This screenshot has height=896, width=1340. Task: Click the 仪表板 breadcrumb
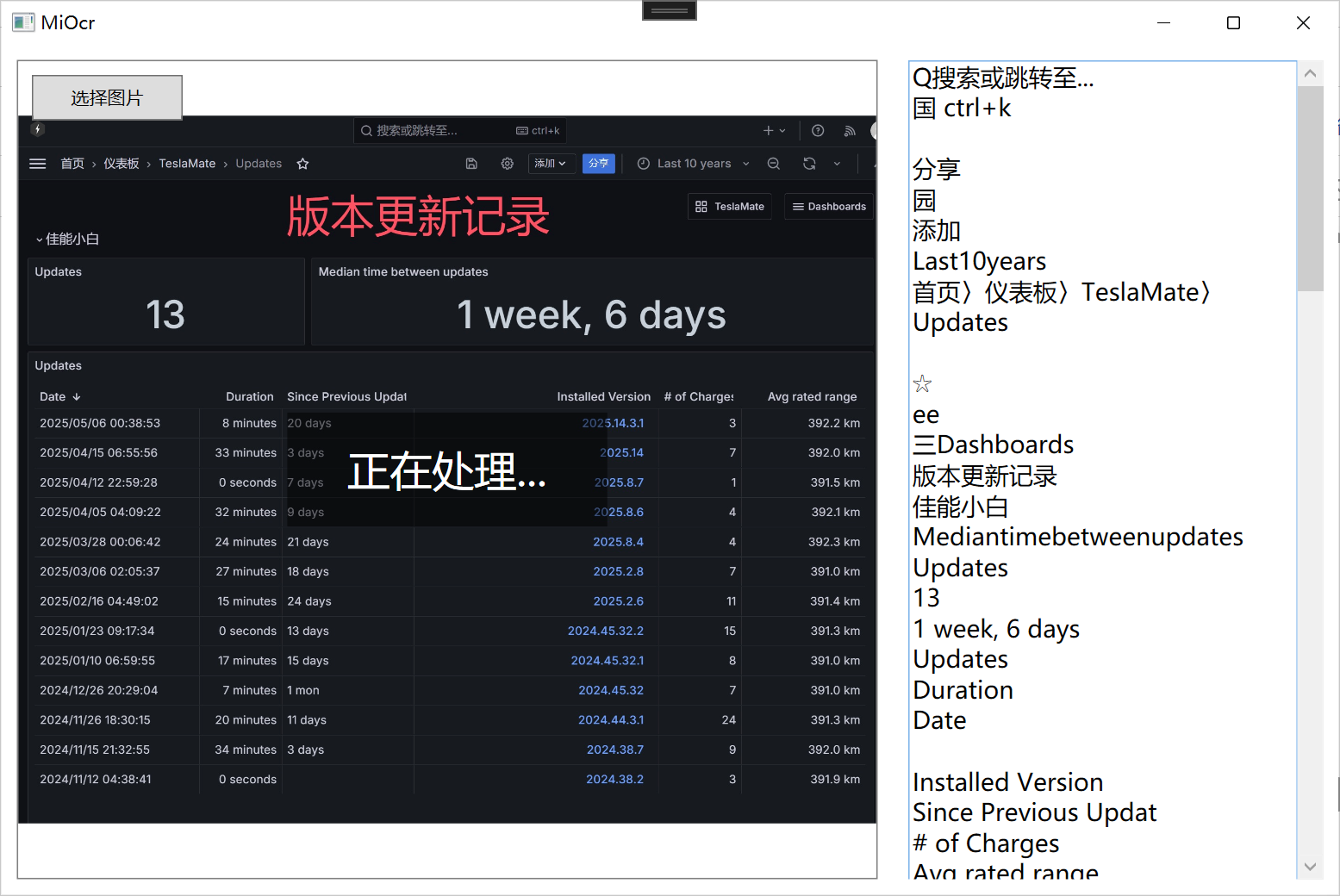tap(122, 164)
